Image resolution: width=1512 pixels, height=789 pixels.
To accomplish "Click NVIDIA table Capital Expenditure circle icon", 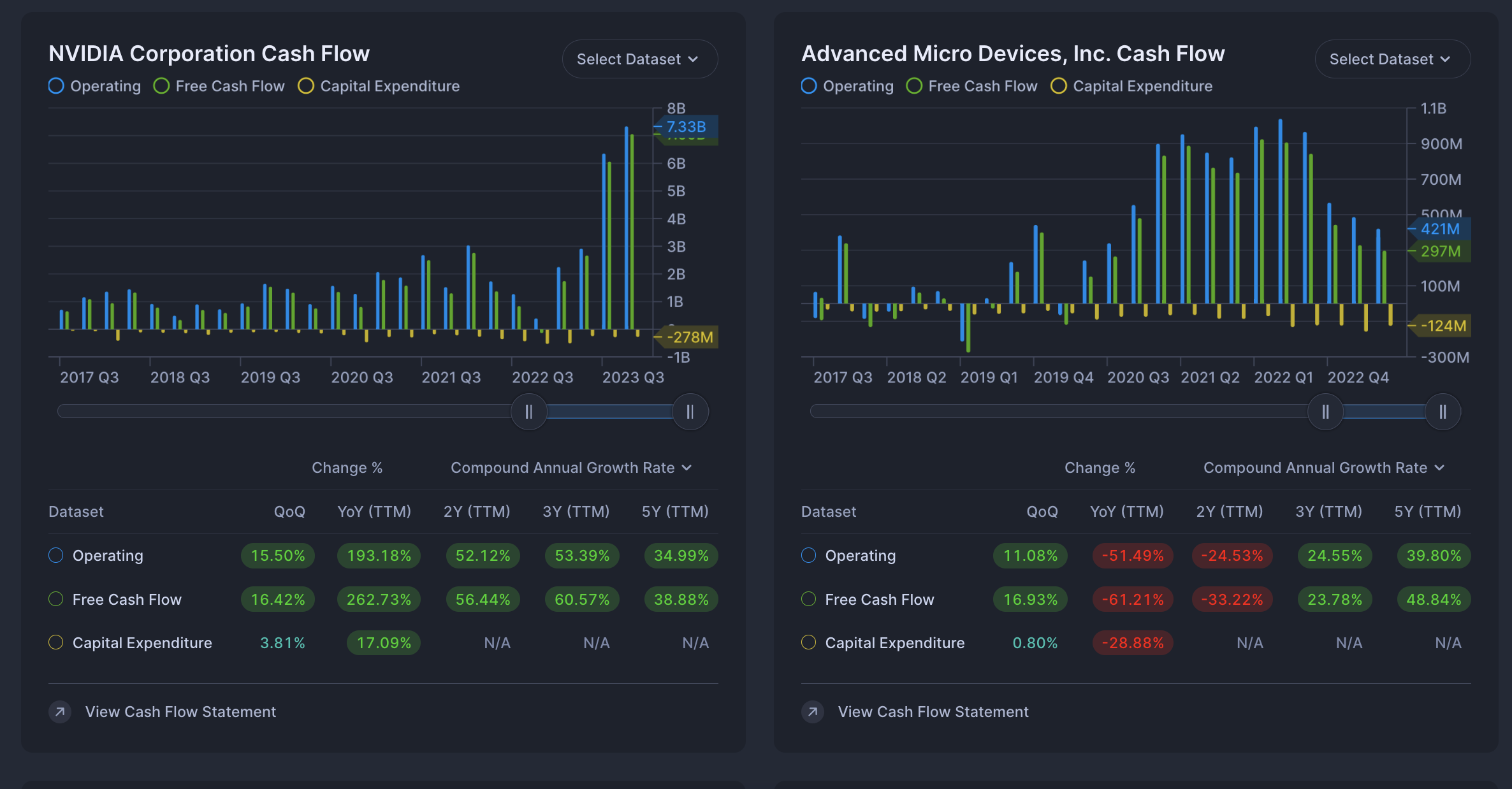I will tap(56, 642).
